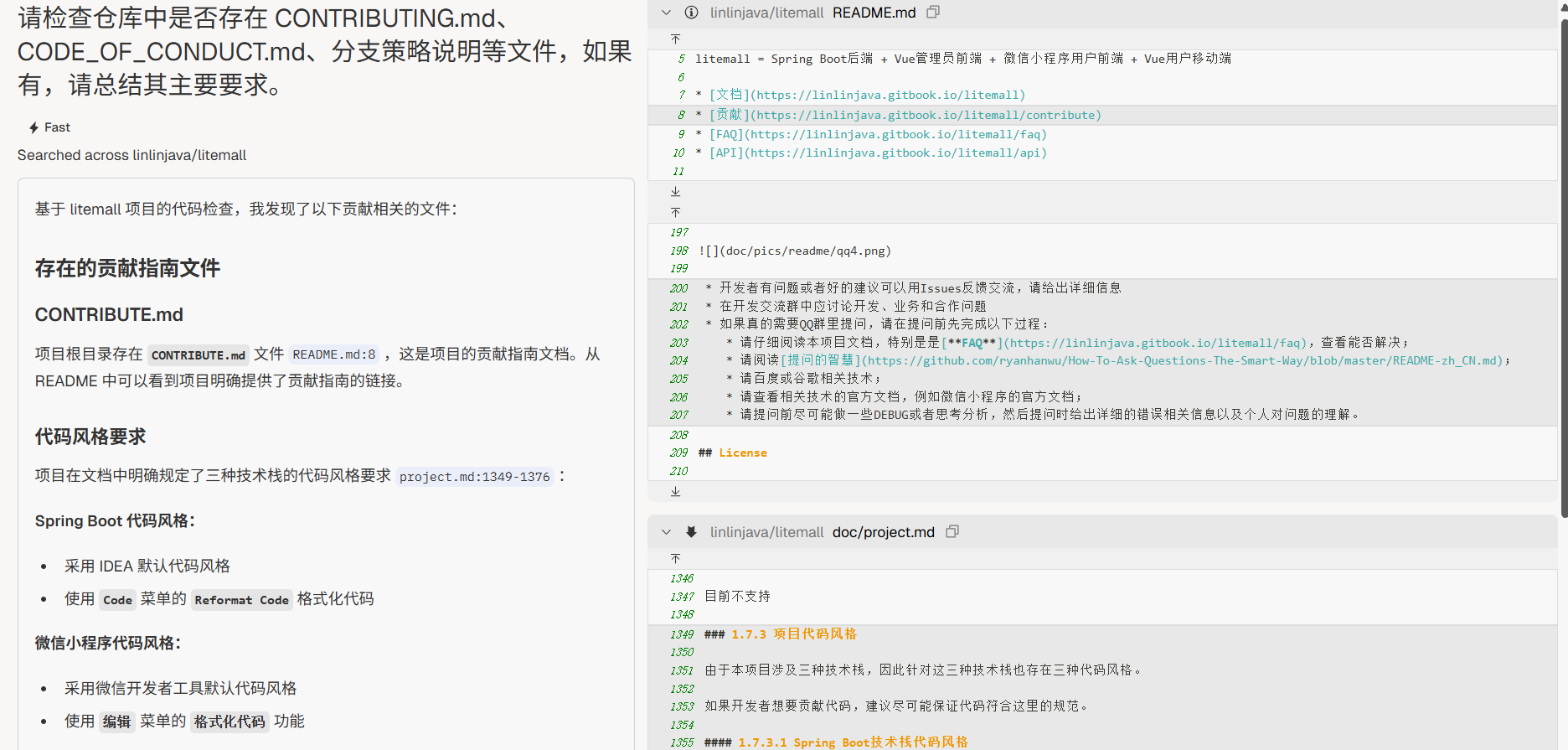Open the README.md:8 citation reference
The width and height of the screenshot is (1568, 750).
click(334, 354)
